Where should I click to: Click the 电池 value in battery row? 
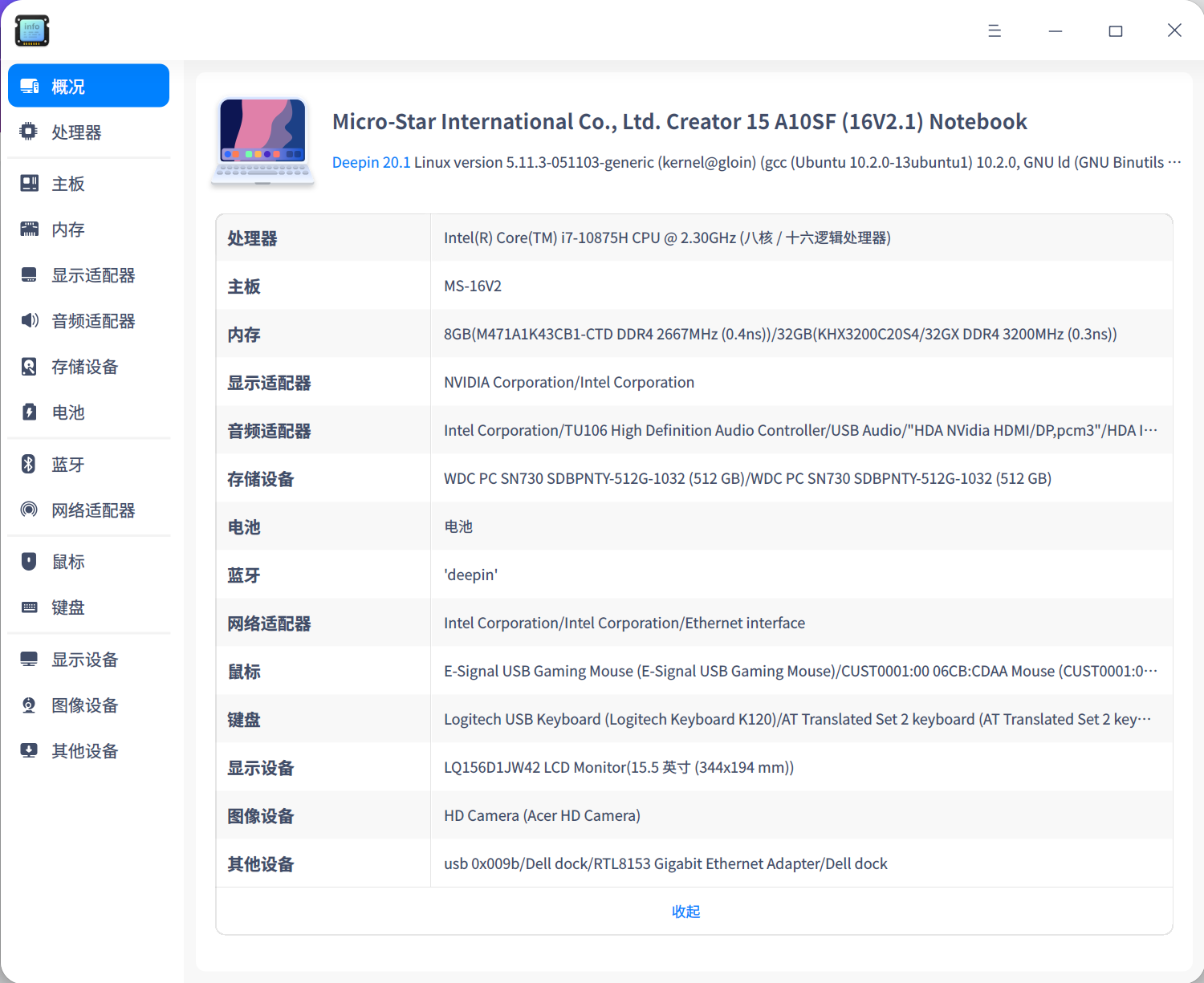[458, 526]
